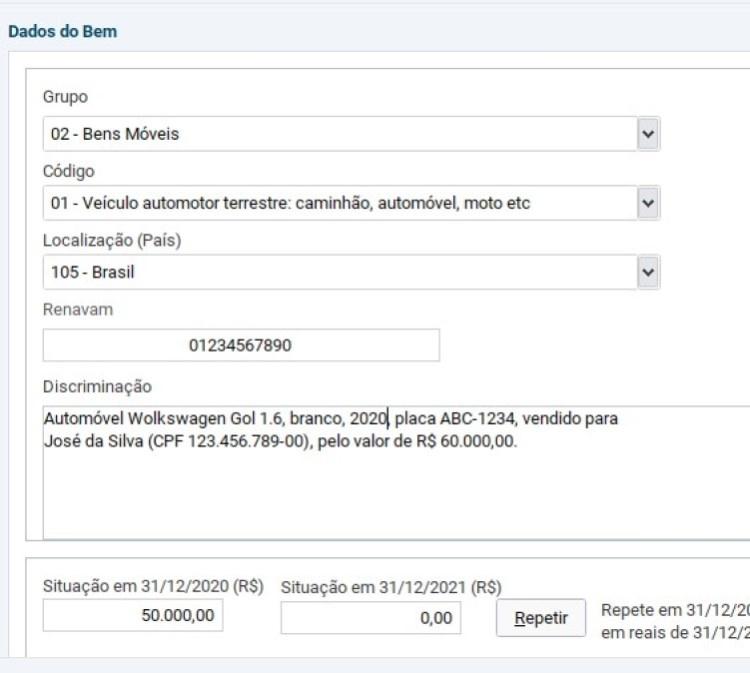Click the 'Situação em 31/12/2021 (R$)' label
This screenshot has width=750, height=673.
pyautogui.click(x=391, y=588)
